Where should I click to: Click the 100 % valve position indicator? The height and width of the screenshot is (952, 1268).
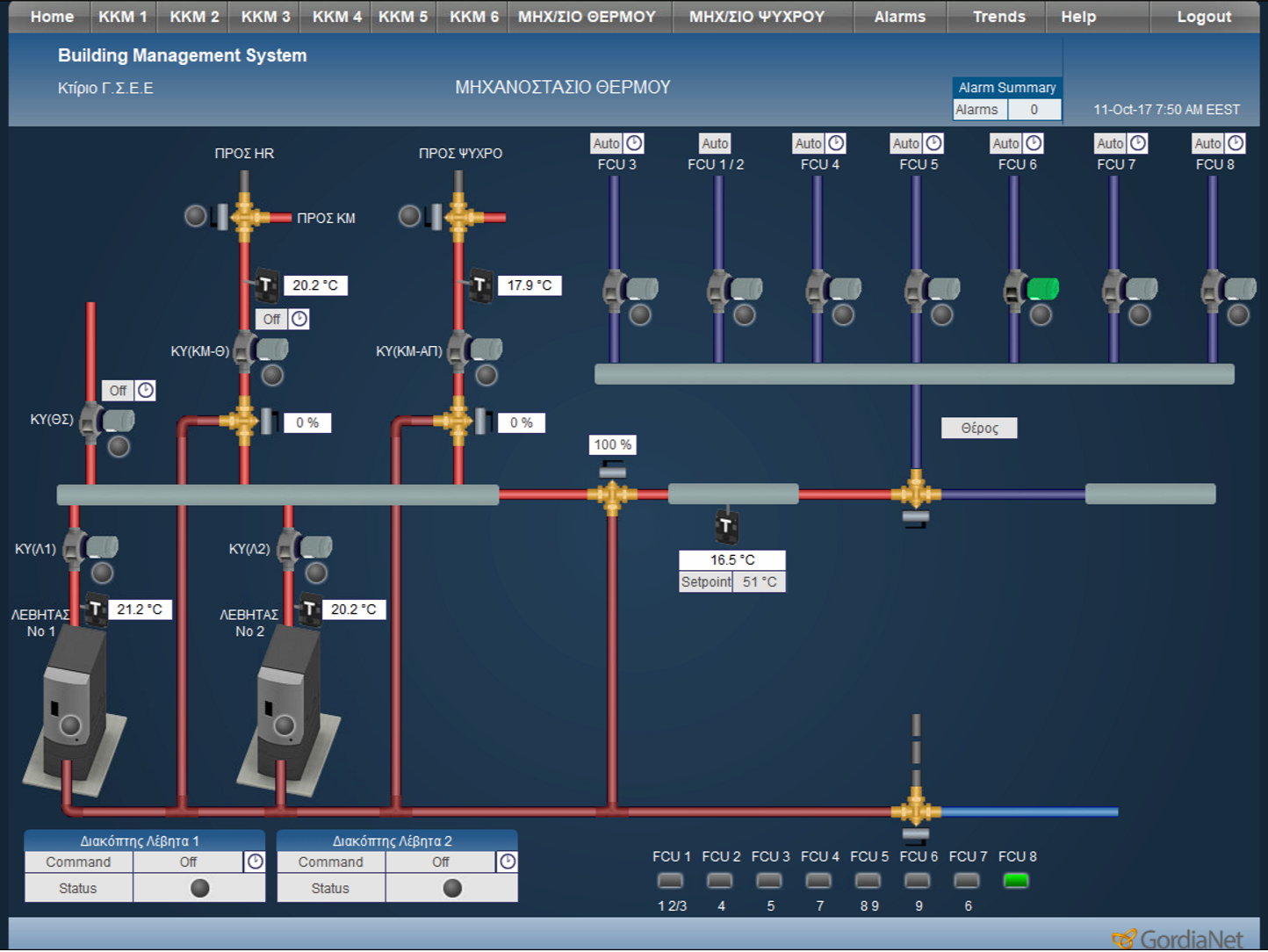coord(611,444)
